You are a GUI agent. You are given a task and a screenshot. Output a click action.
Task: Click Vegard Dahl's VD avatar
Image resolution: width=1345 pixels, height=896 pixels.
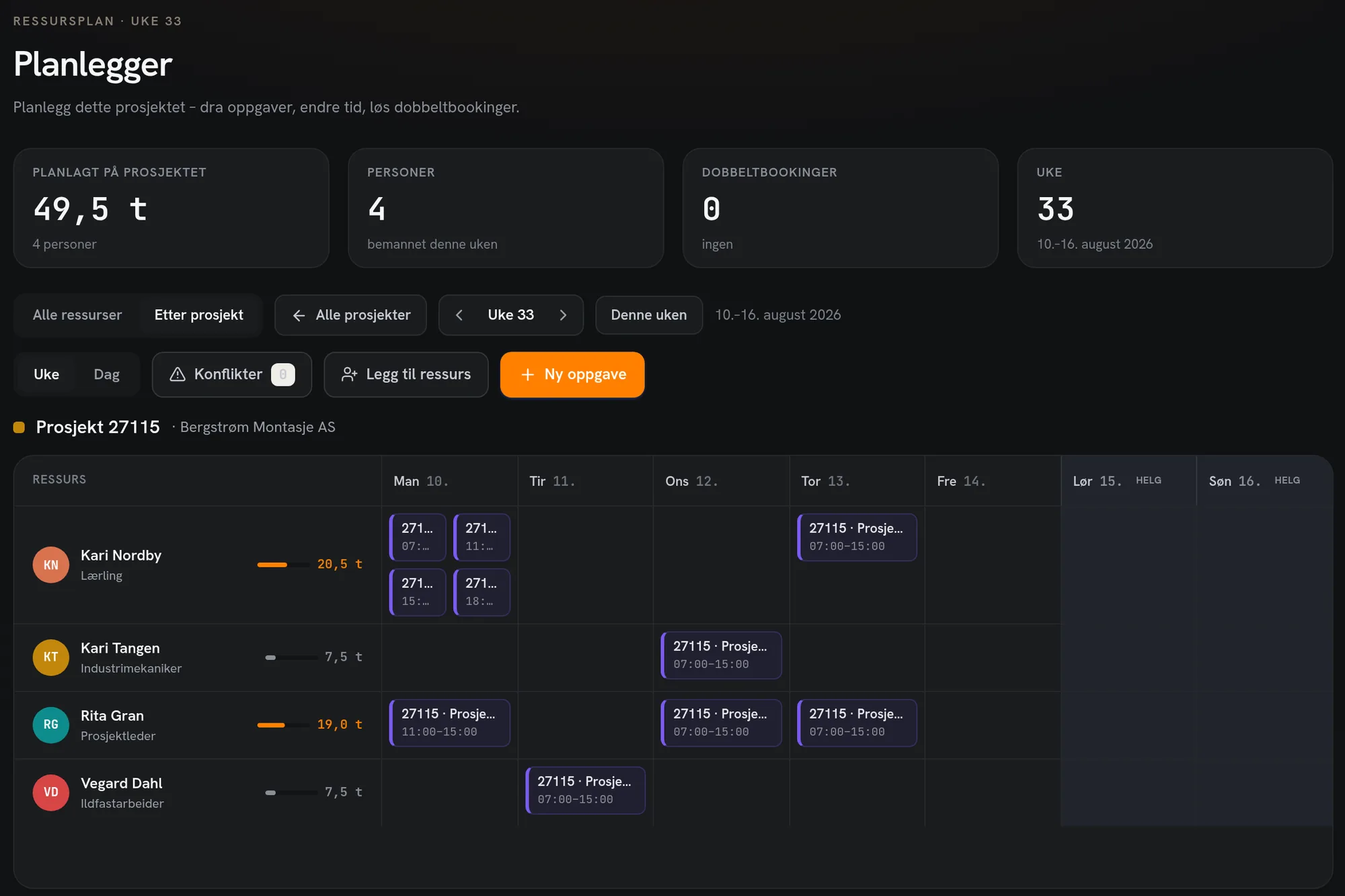point(51,792)
